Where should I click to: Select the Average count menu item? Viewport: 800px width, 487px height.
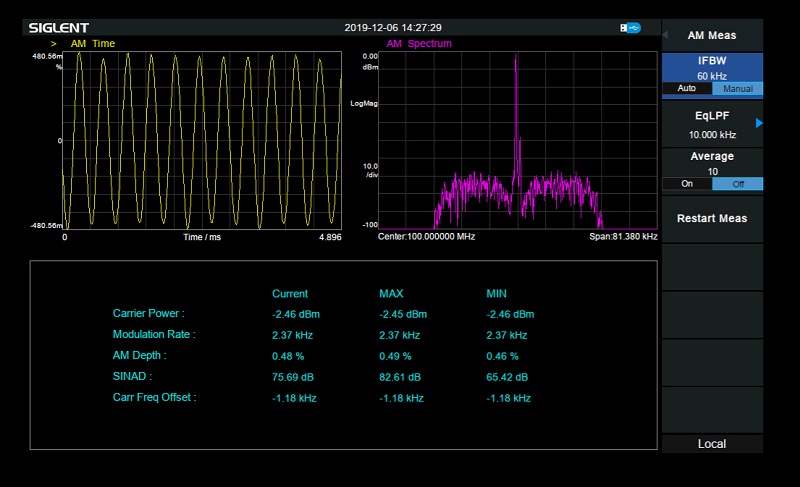click(711, 163)
